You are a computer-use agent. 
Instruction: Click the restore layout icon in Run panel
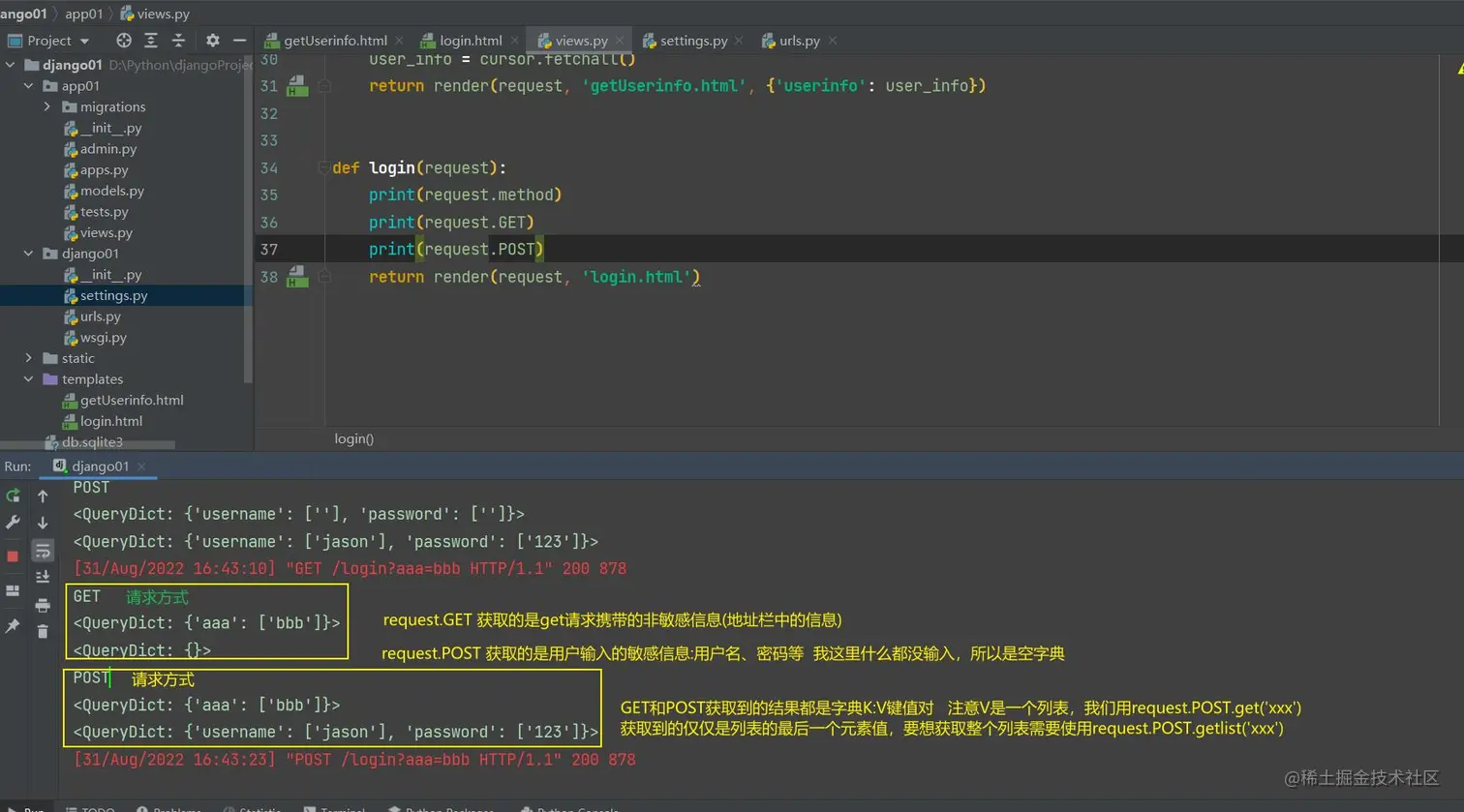(x=13, y=590)
